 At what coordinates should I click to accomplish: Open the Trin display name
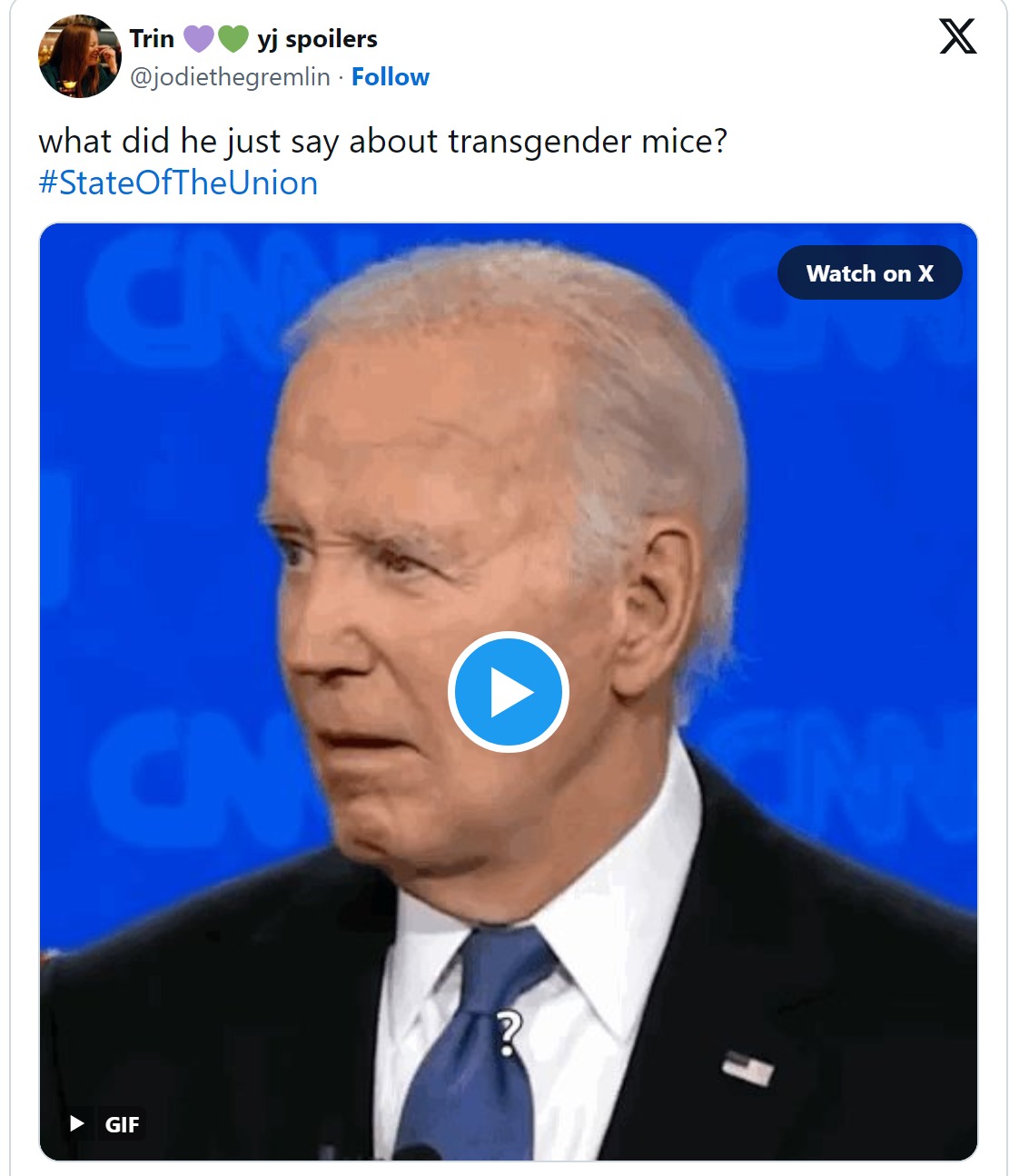point(152,38)
